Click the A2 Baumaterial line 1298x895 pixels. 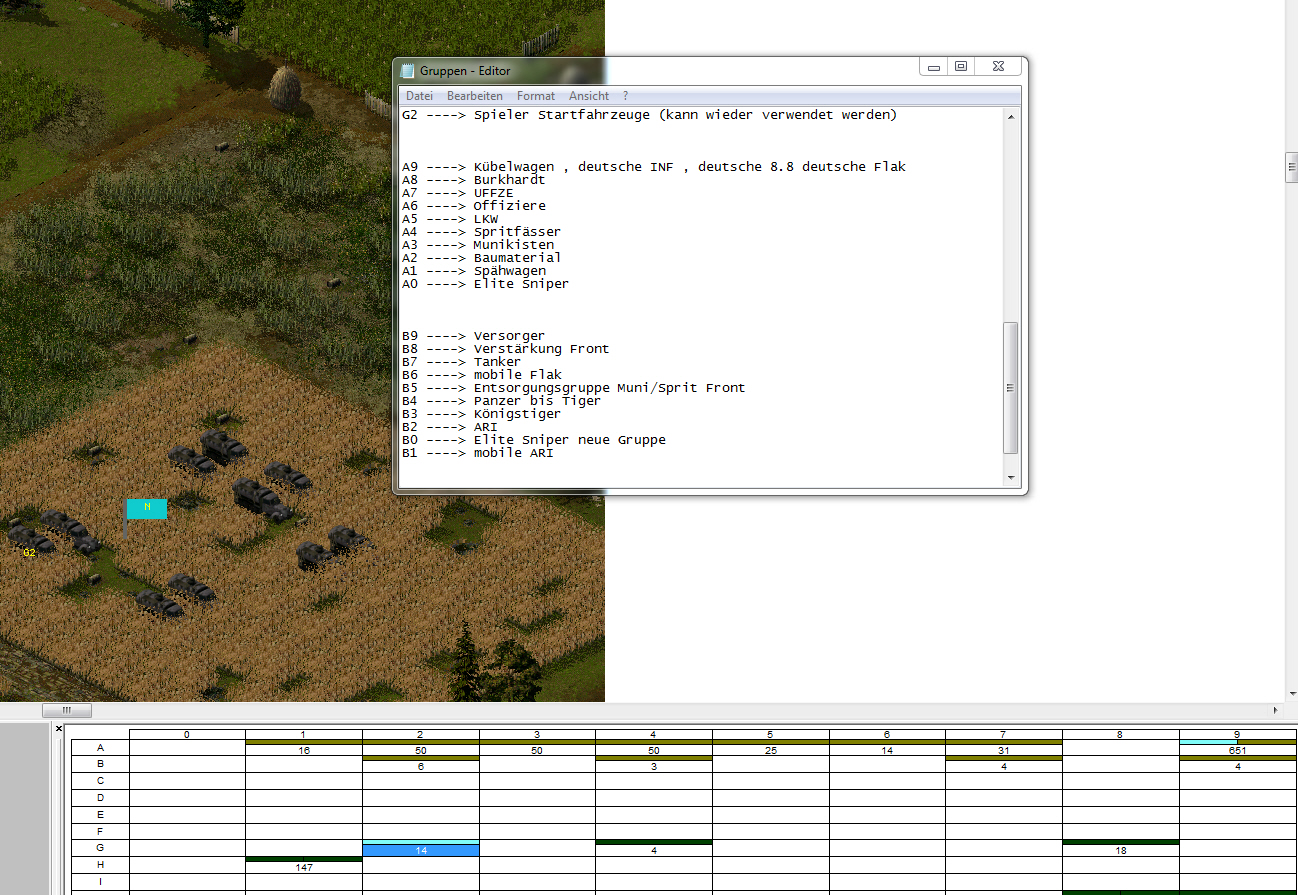click(x=482, y=258)
